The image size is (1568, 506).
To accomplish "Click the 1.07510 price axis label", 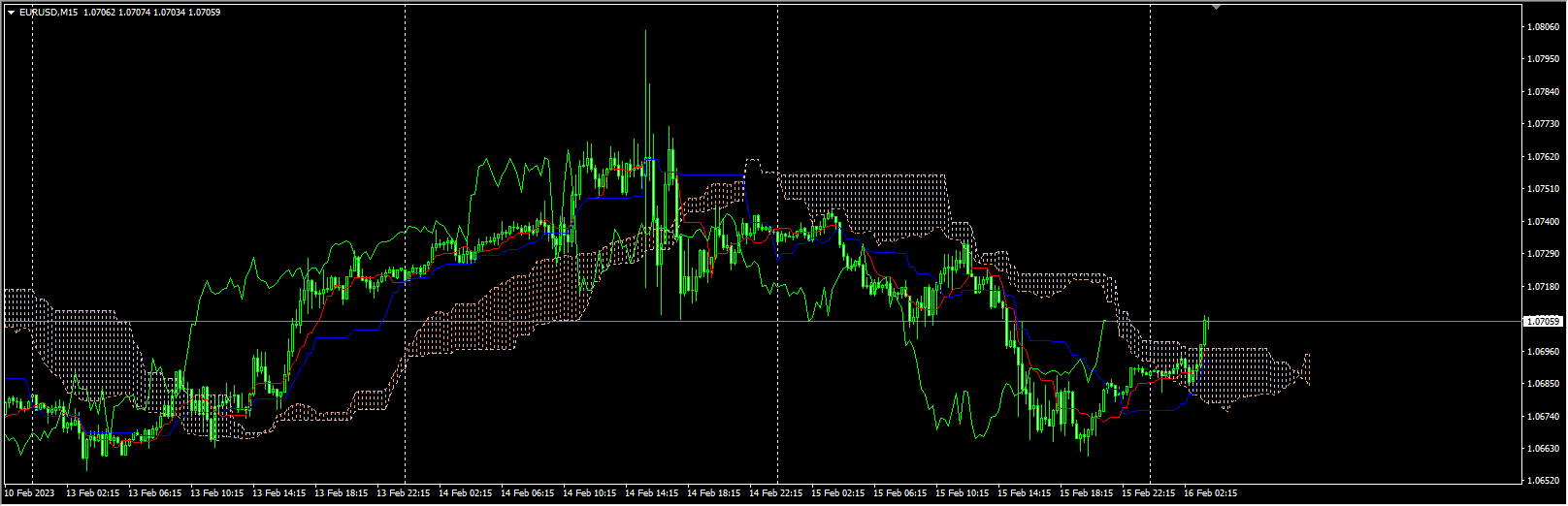I will click(1543, 189).
